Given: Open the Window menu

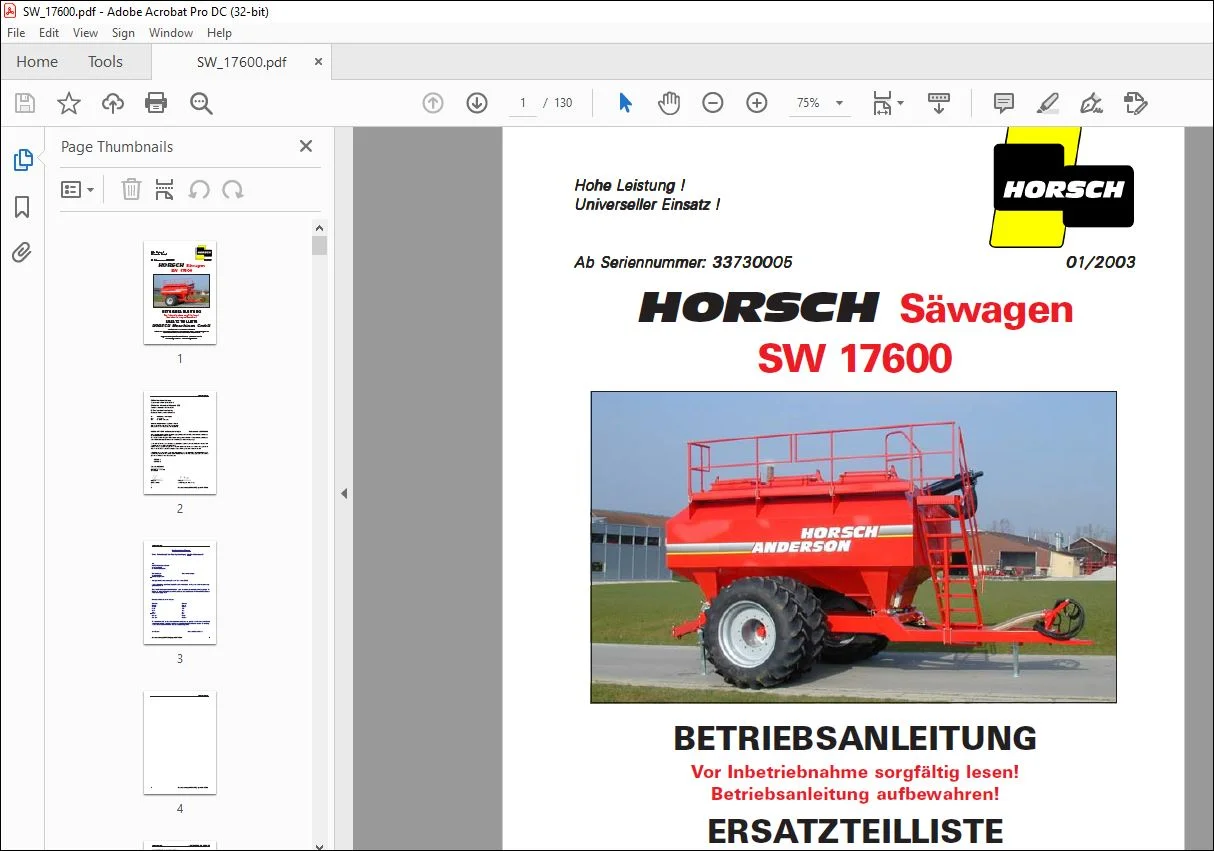Looking at the screenshot, I should 171,33.
